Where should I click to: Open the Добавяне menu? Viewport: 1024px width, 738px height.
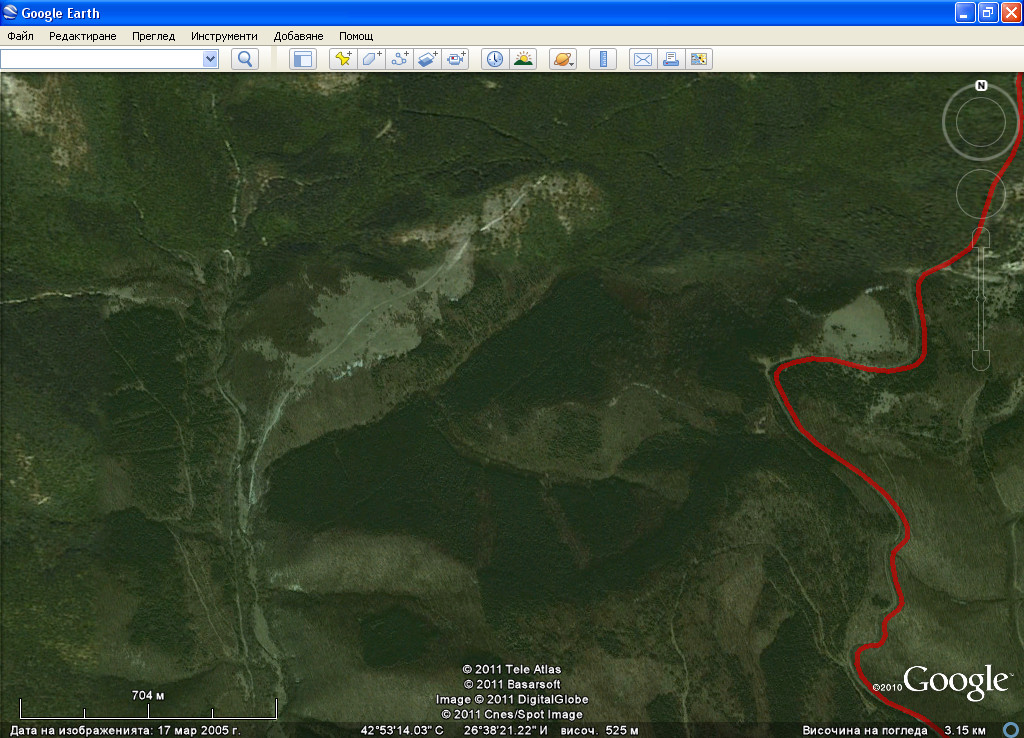[x=298, y=36]
